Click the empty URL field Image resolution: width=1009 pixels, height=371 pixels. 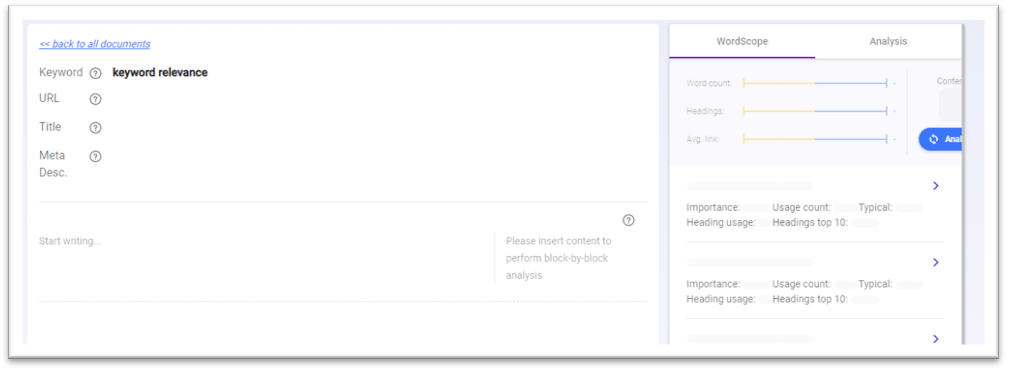pyautogui.click(x=380, y=99)
